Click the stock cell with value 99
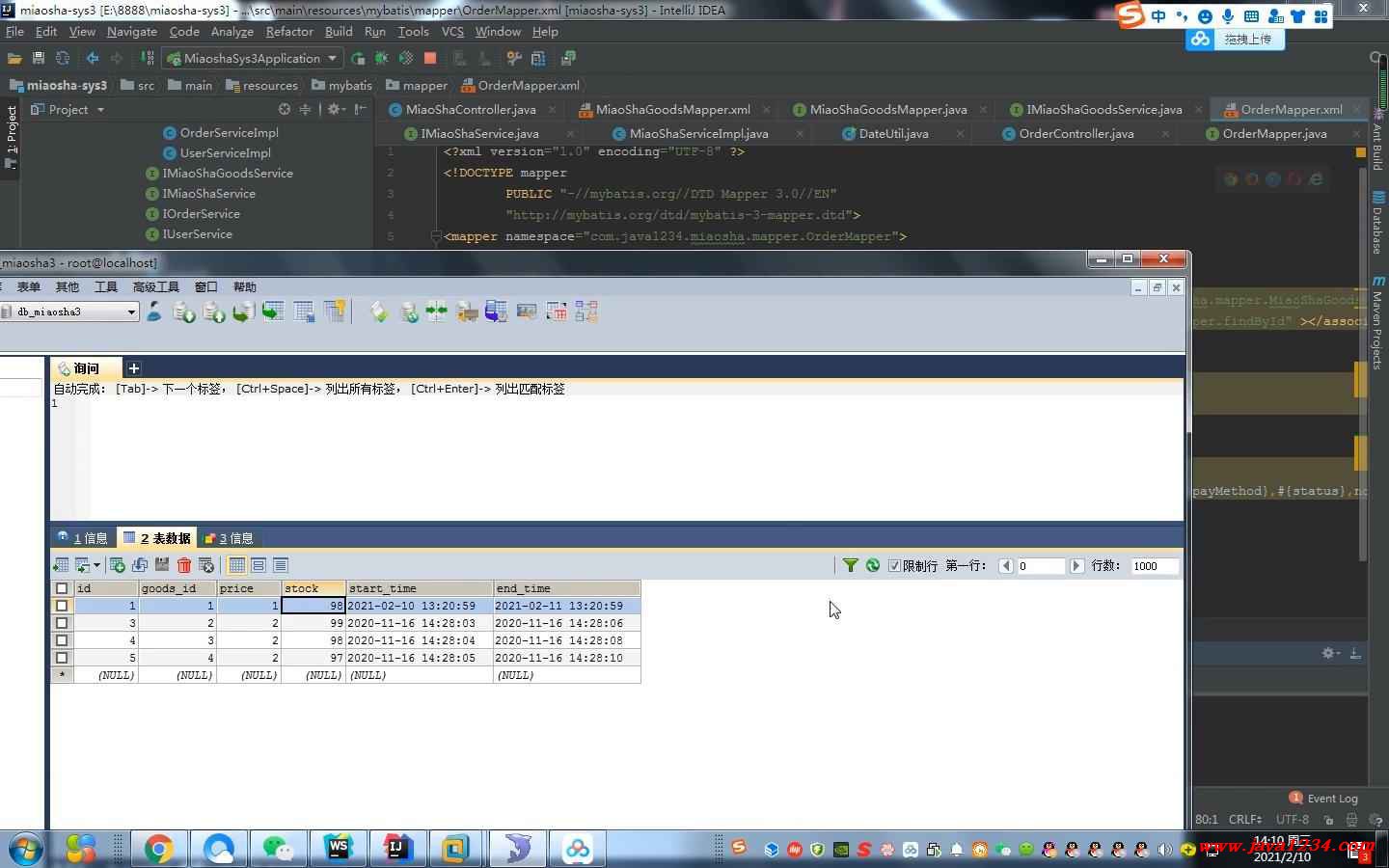The height and width of the screenshot is (868, 1389). tap(313, 623)
